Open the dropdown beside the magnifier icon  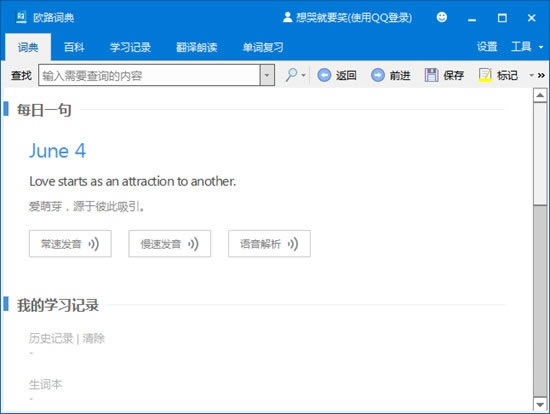click(x=303, y=75)
